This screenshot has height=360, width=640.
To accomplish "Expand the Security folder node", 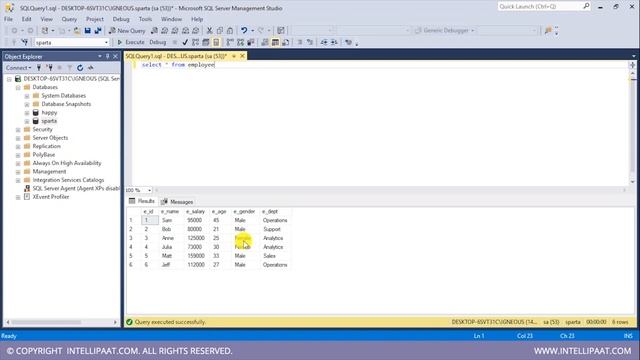I will point(18,130).
